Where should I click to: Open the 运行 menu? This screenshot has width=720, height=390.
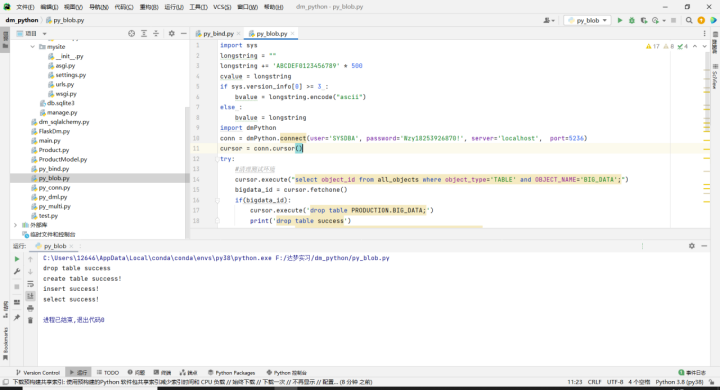(x=174, y=7)
